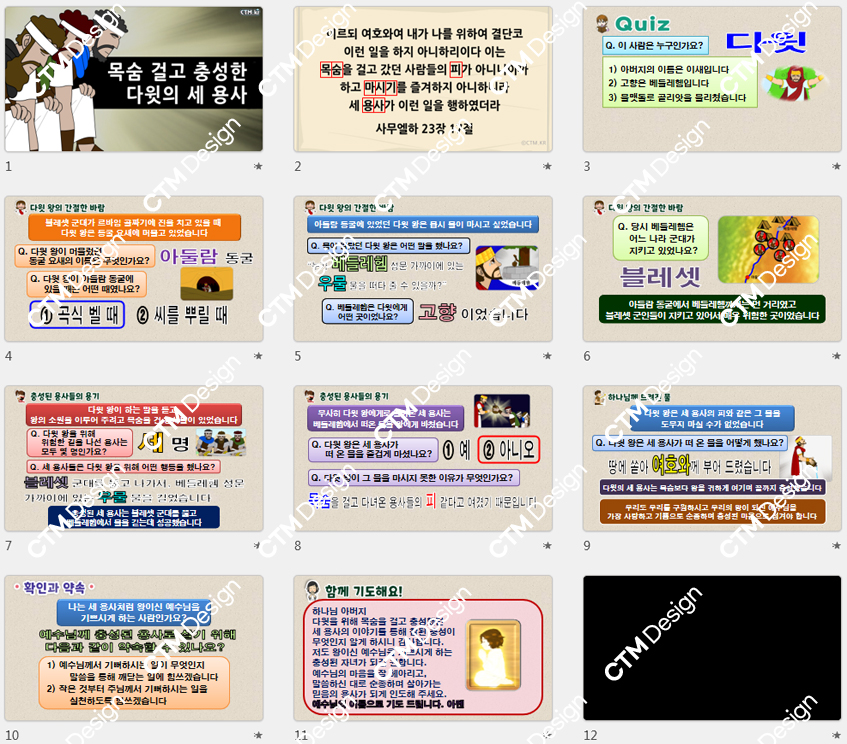This screenshot has height=744, width=847.
Task: Click the transition star icon under slide 3
Action: pyautogui.click(x=836, y=167)
